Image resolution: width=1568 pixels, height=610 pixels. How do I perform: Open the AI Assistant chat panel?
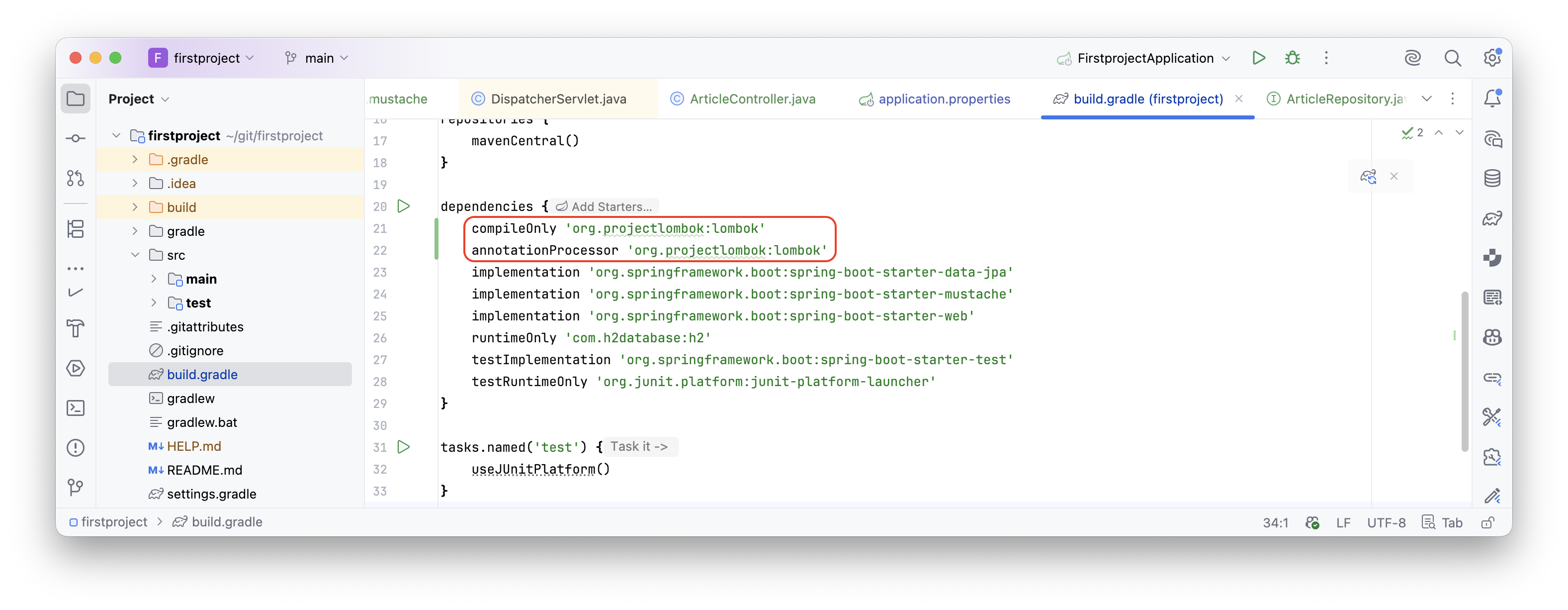click(x=1492, y=138)
